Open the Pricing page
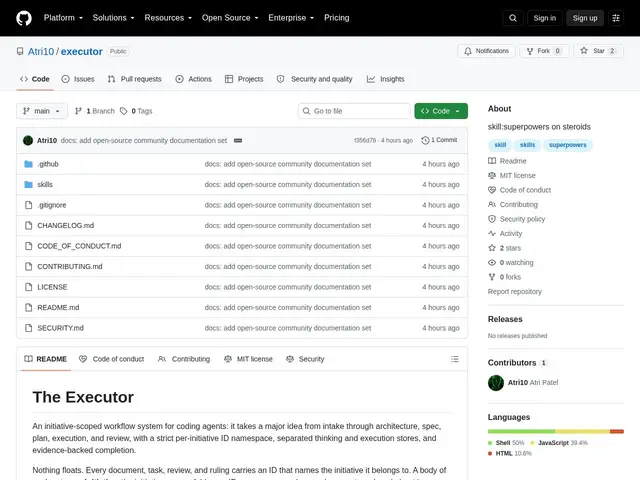 (x=336, y=18)
